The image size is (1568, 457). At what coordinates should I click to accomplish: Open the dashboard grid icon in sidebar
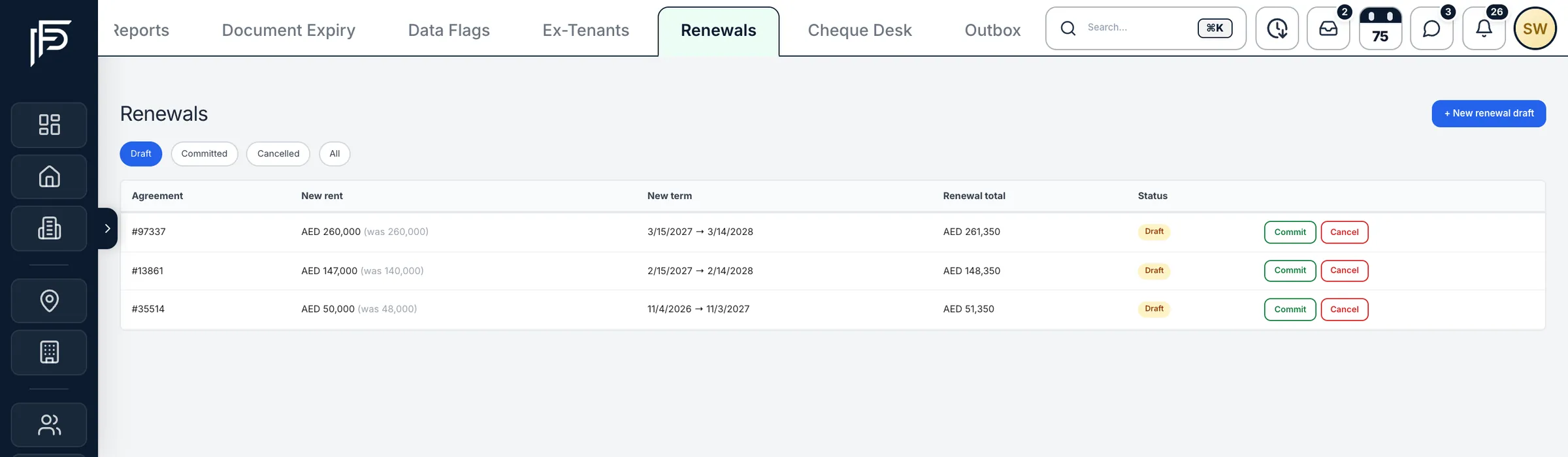click(49, 125)
